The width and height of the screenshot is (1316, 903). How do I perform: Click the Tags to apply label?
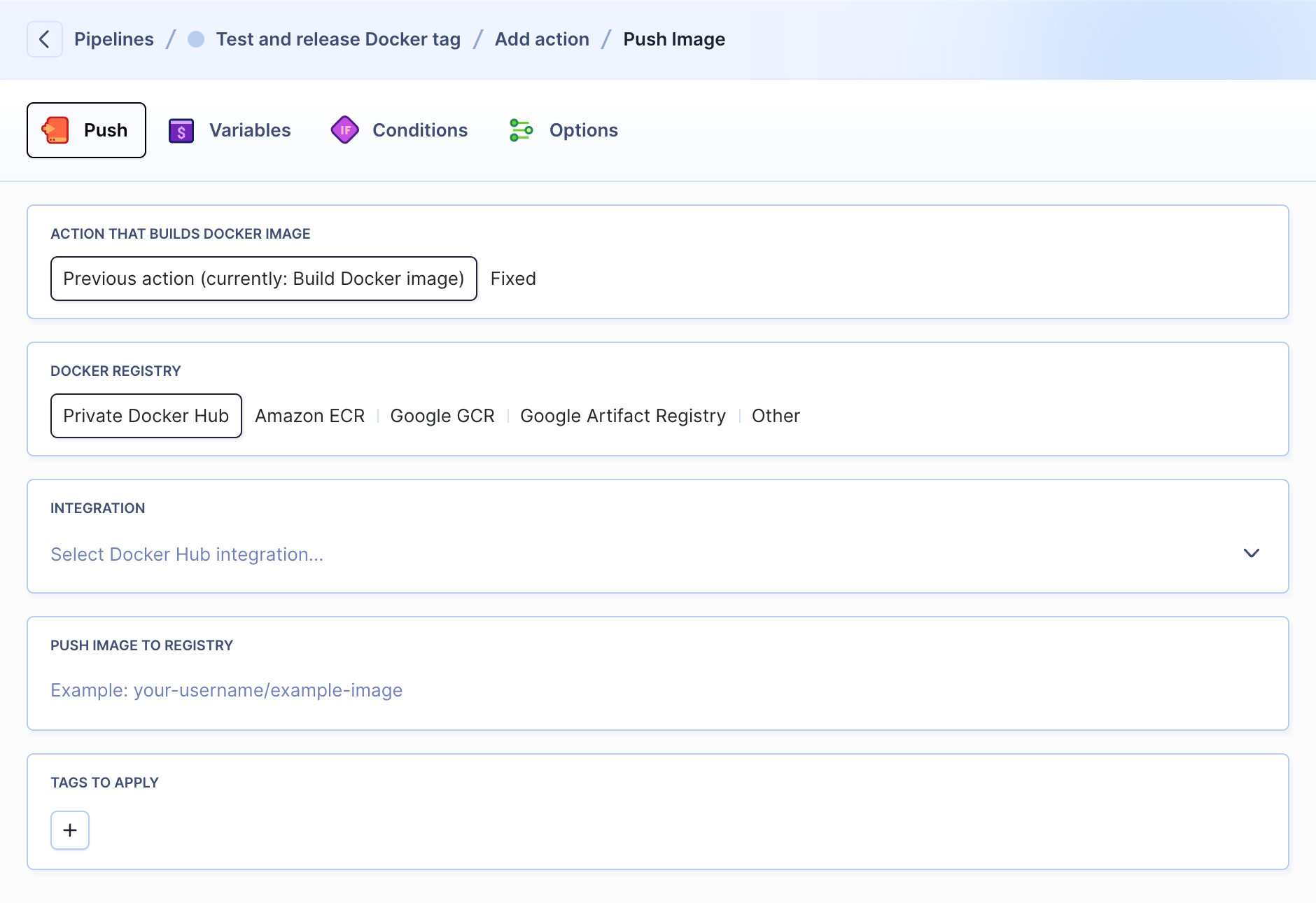[105, 783]
